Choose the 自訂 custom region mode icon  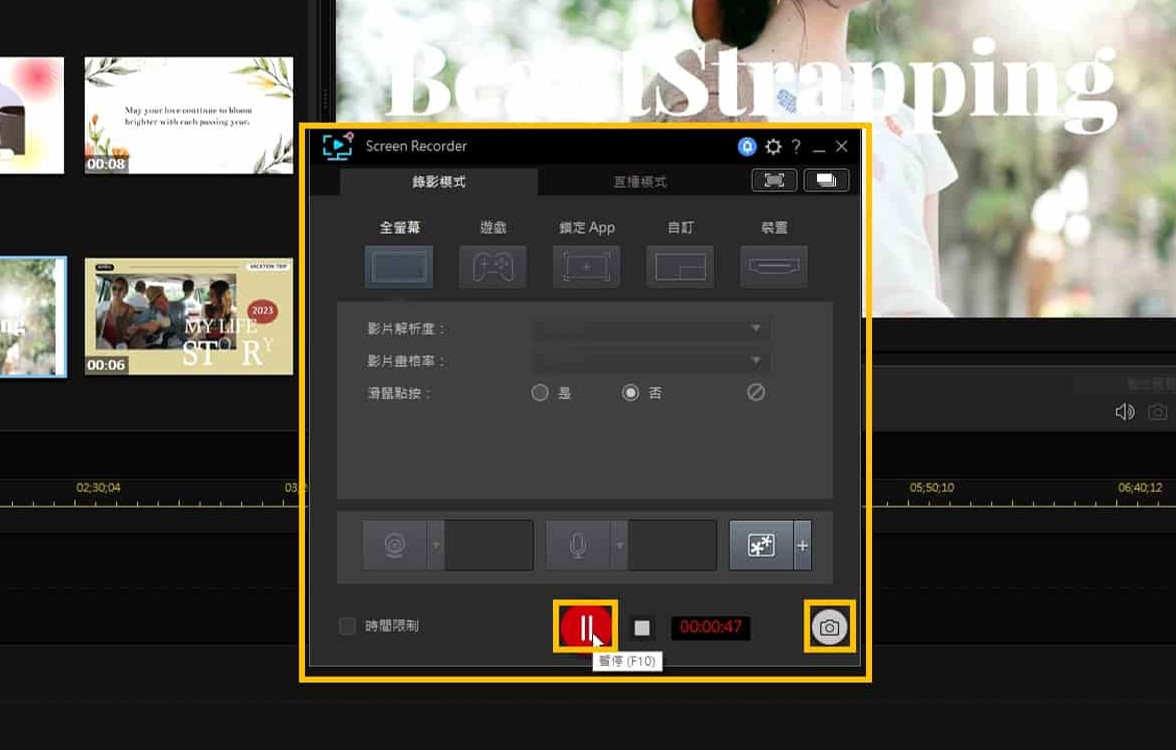[x=680, y=267]
